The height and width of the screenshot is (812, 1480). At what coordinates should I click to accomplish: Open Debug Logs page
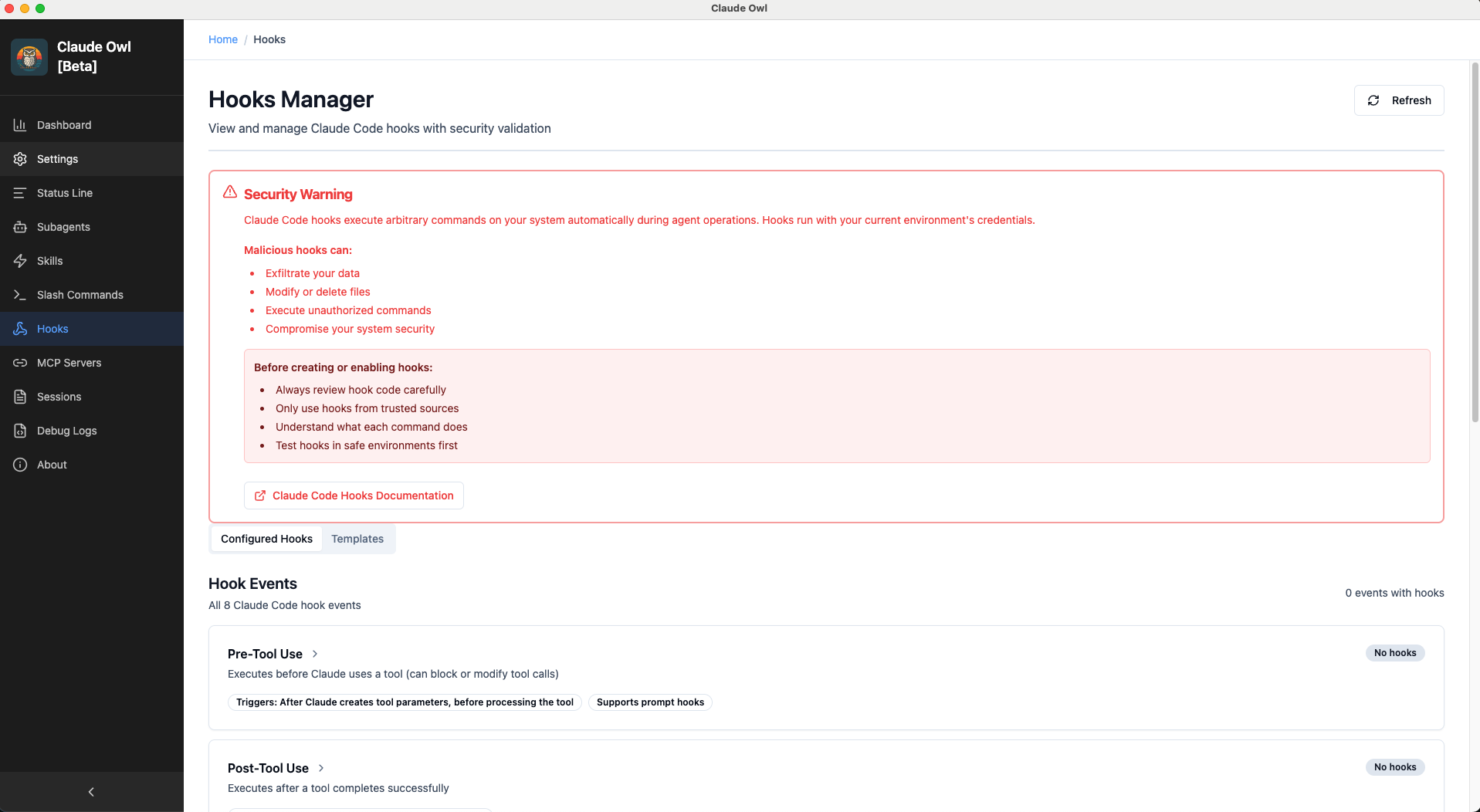pyautogui.click(x=92, y=431)
